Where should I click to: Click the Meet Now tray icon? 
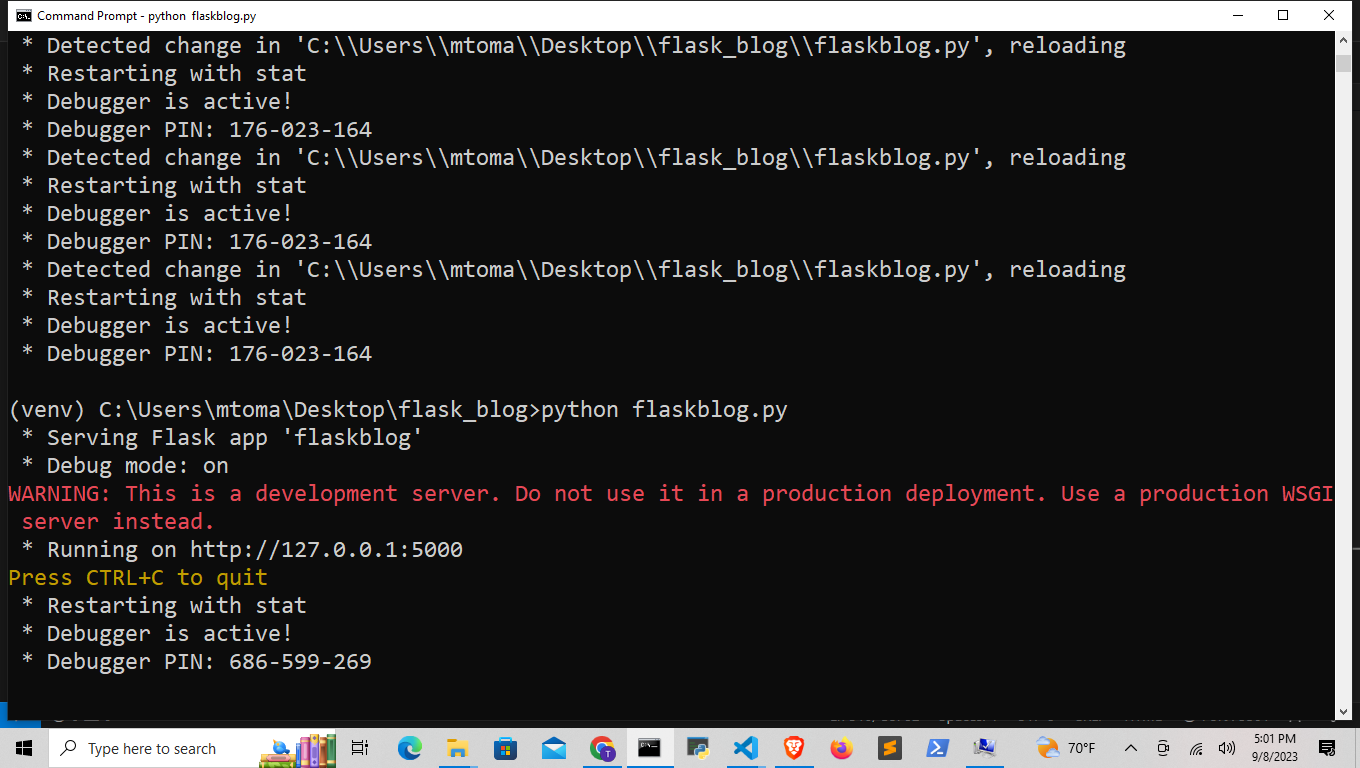click(x=1163, y=748)
